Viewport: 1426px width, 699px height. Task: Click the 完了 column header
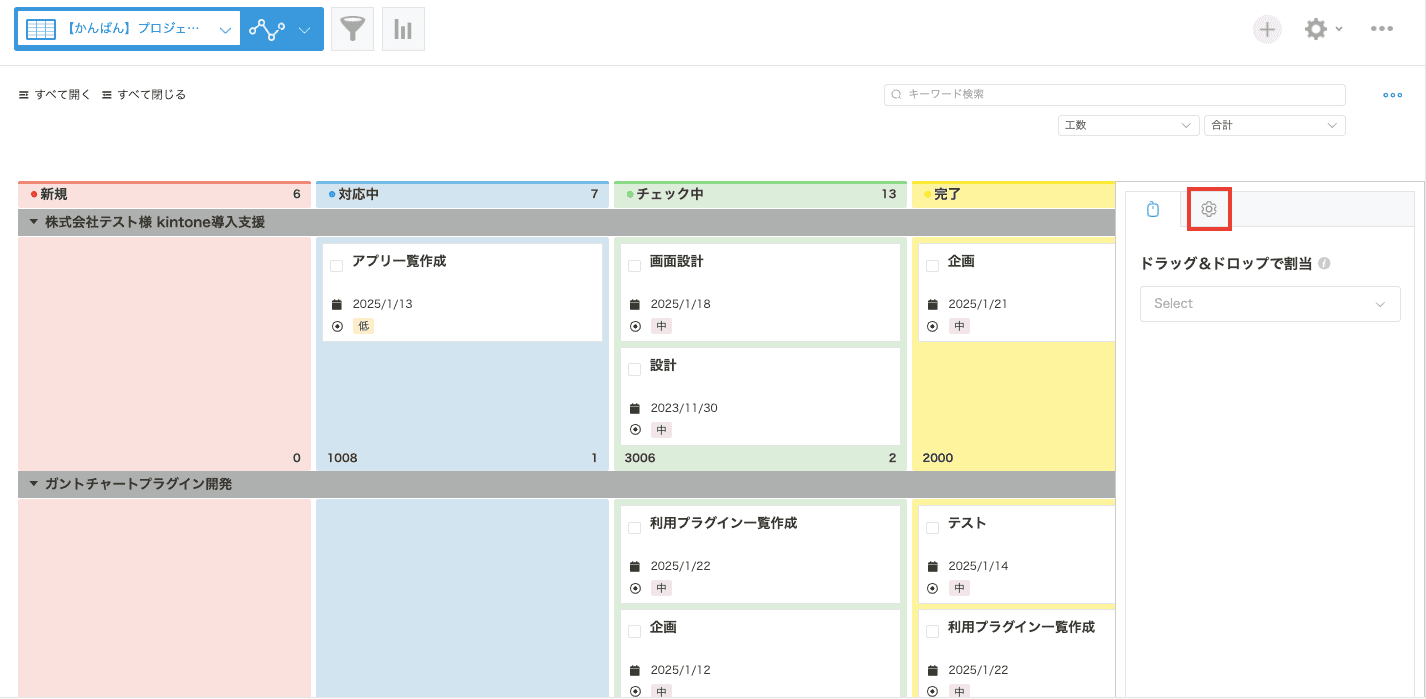(1013, 194)
